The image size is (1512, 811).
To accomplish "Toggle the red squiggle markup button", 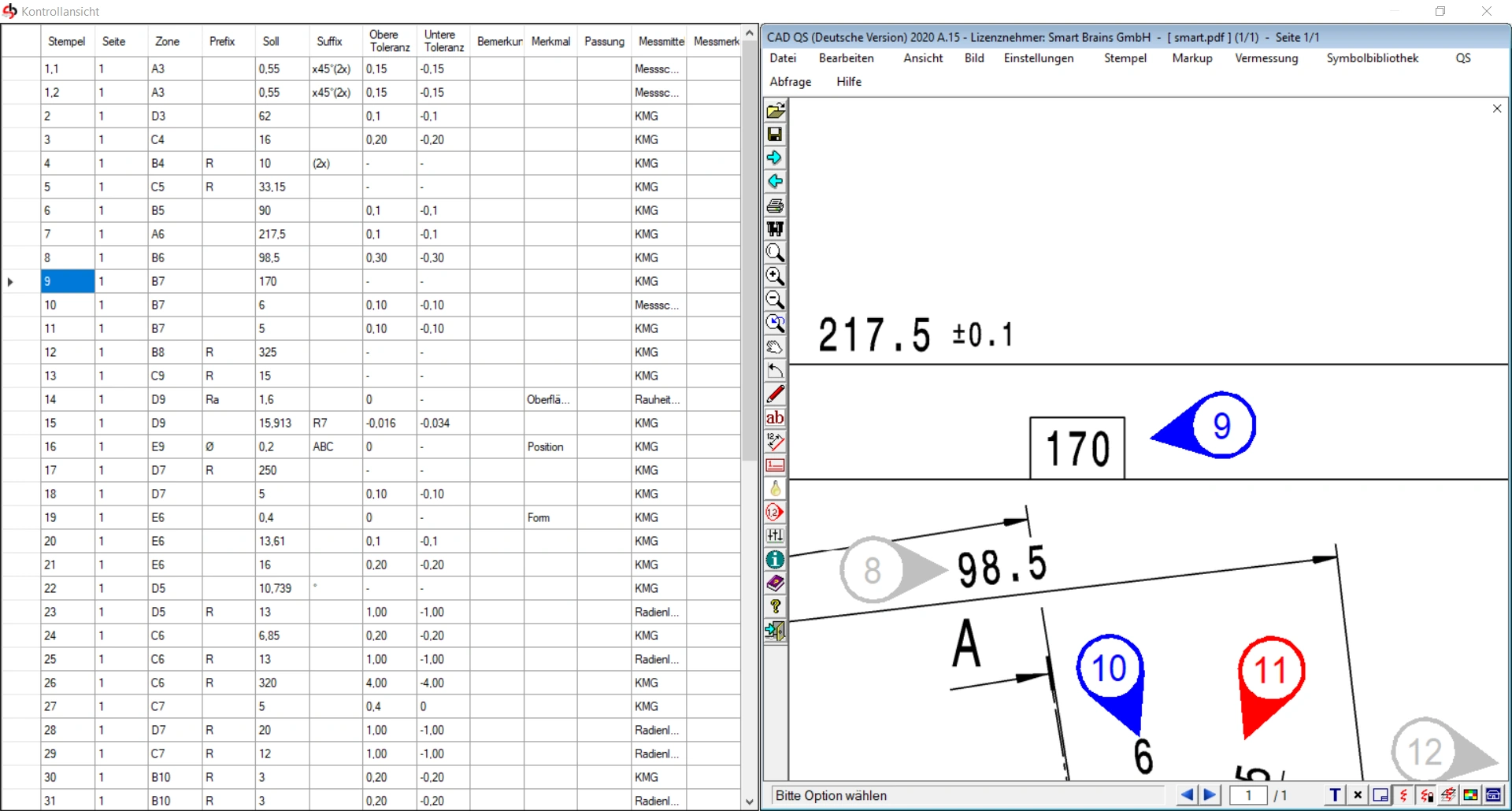I will 1403,795.
